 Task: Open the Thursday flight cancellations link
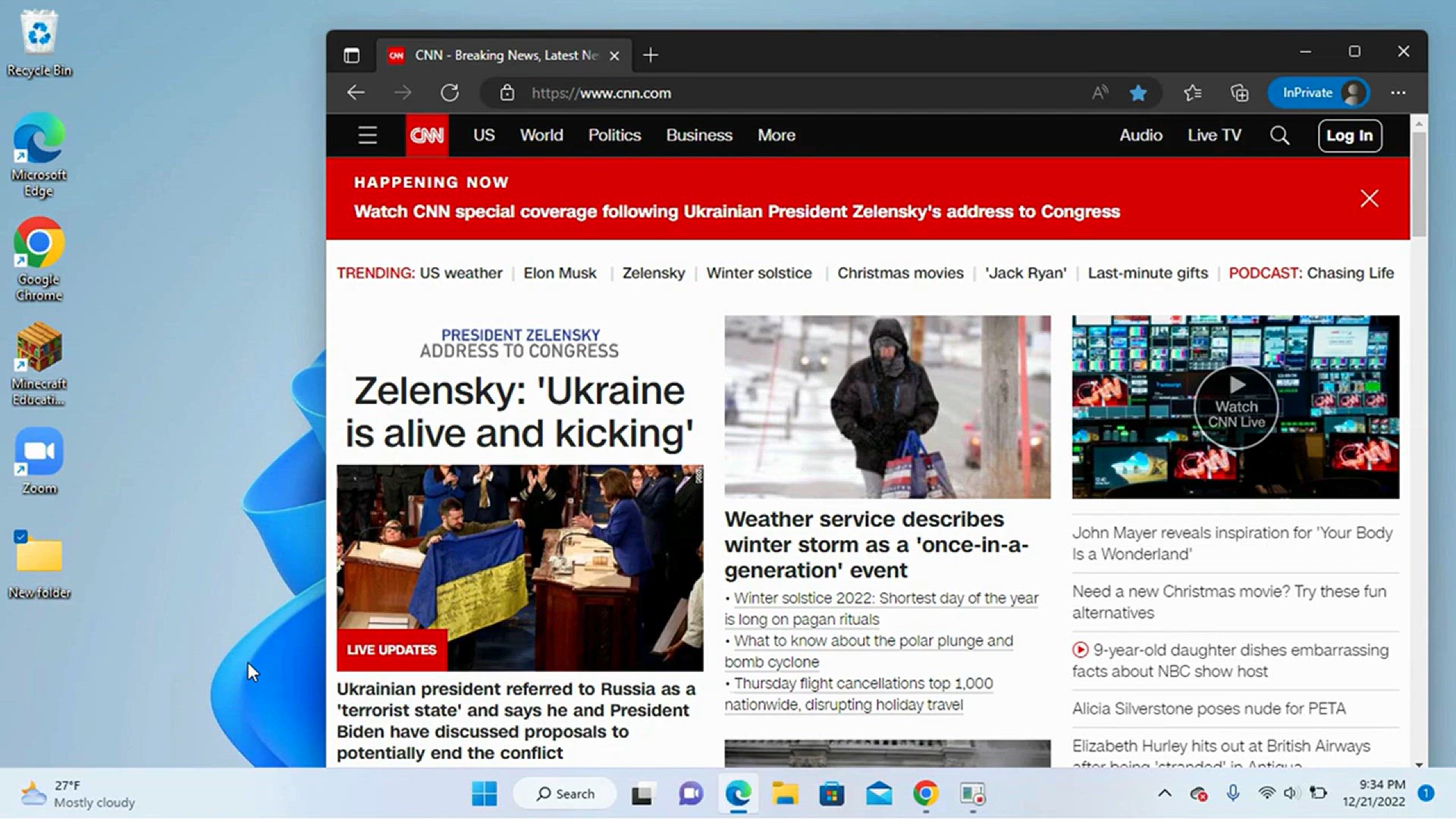click(861, 694)
